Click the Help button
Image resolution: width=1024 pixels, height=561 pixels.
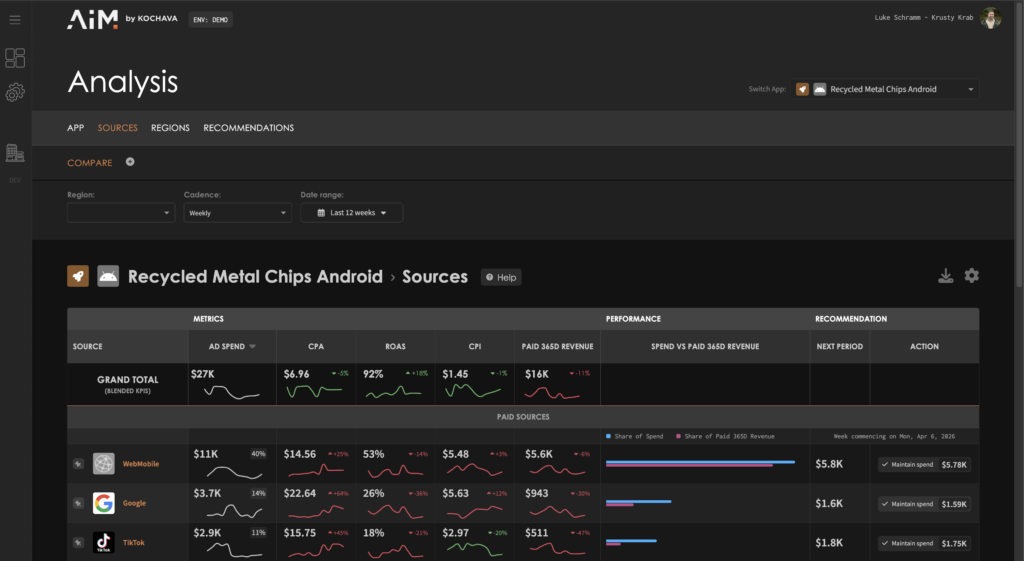coord(501,277)
